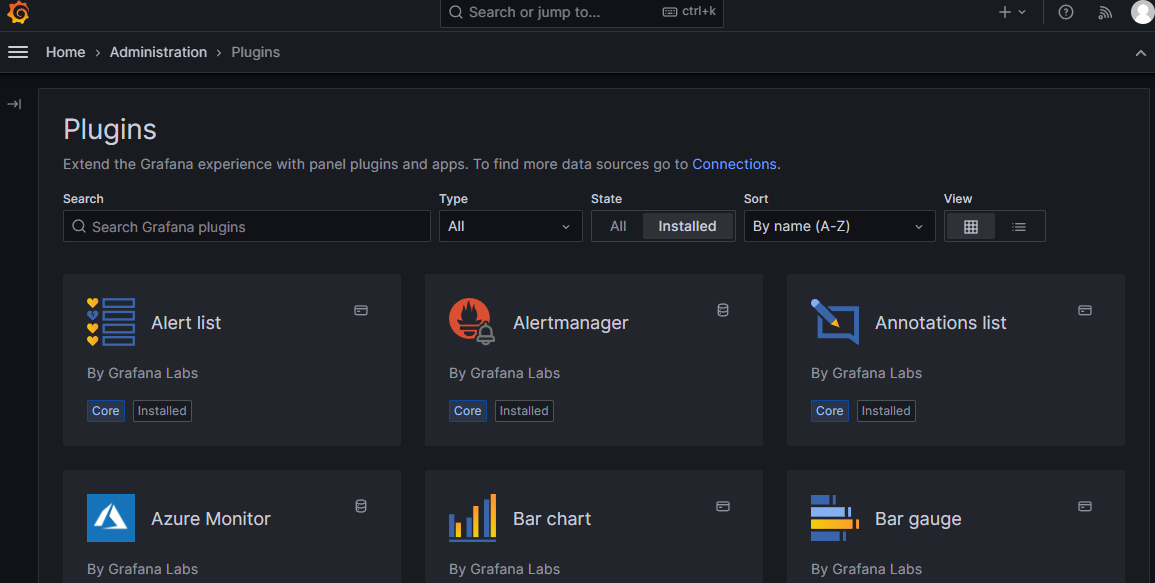This screenshot has width=1155, height=583.
Task: Open the Alertmanager plugin card
Action: point(593,360)
